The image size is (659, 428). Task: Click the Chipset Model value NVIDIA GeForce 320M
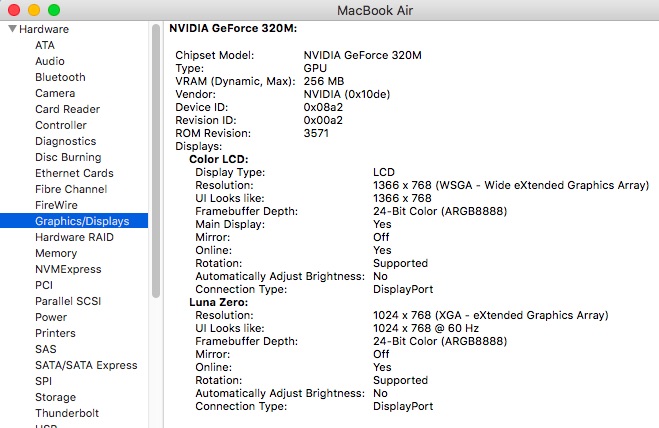[x=362, y=55]
